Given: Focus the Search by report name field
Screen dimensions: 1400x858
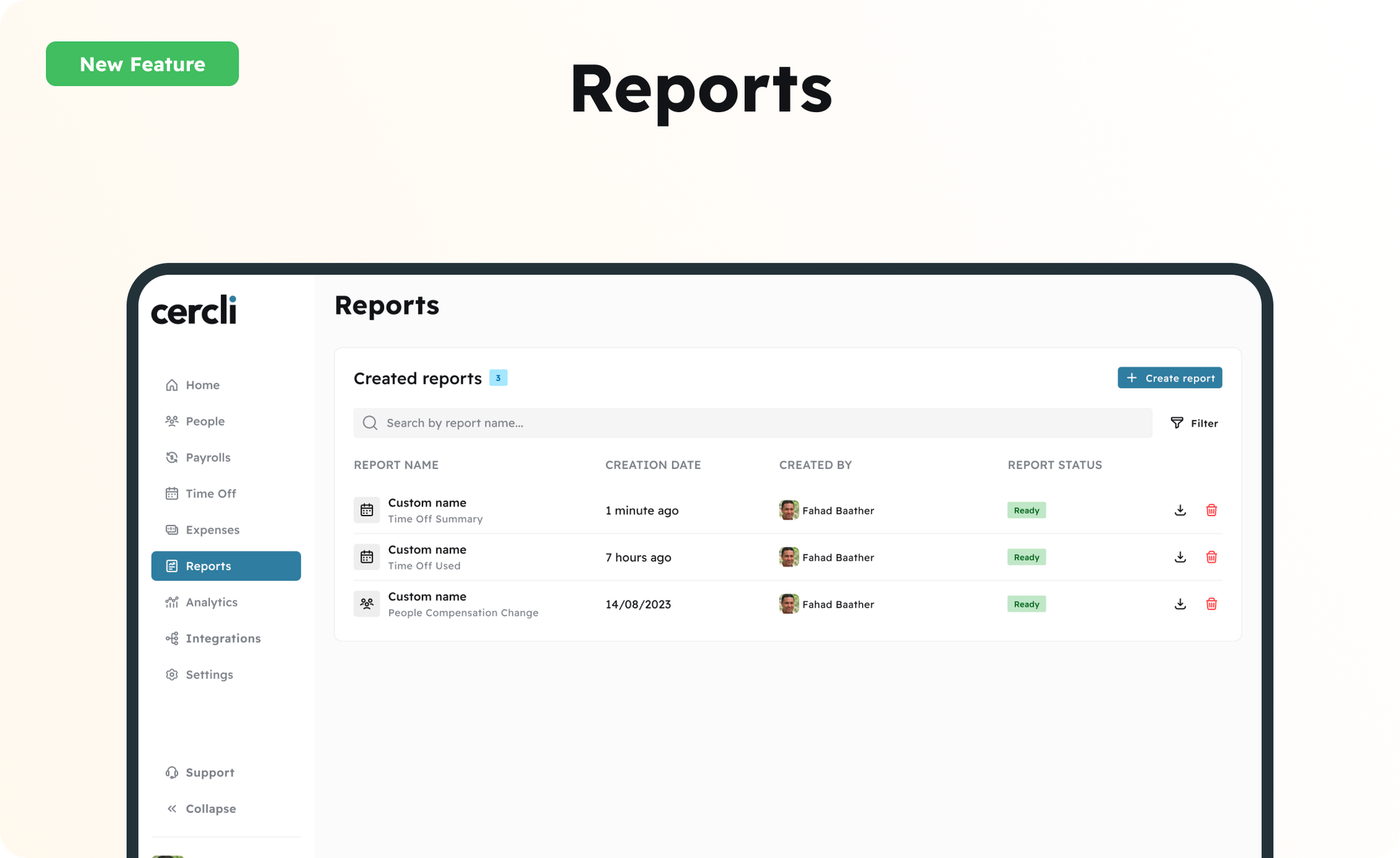Looking at the screenshot, I should point(753,423).
